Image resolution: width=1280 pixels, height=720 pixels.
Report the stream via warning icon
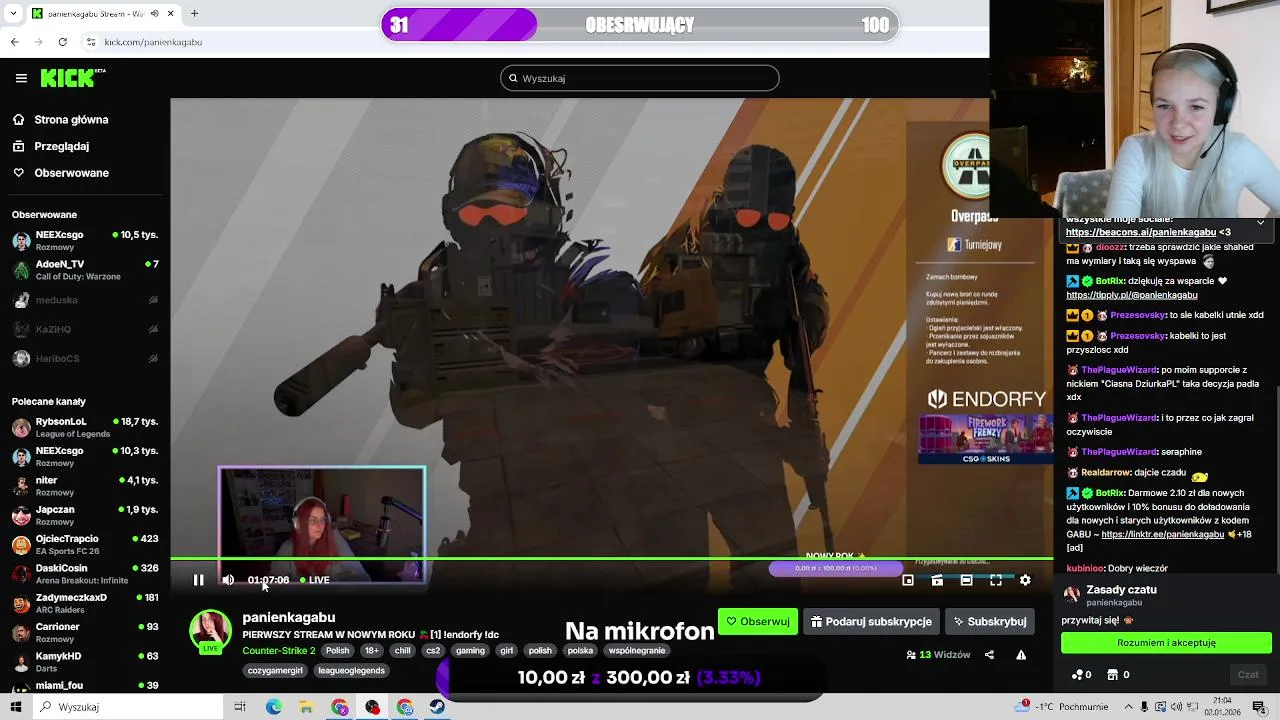pos(1021,655)
